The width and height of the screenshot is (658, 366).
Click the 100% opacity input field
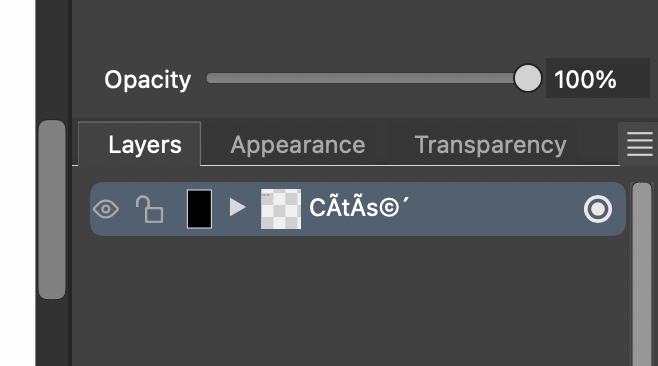[x=598, y=78]
